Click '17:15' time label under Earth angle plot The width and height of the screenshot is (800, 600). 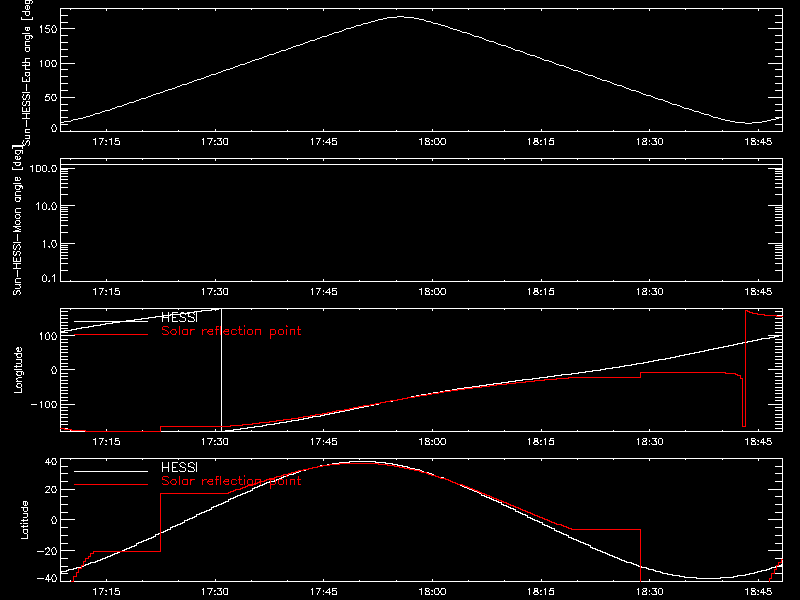click(106, 141)
